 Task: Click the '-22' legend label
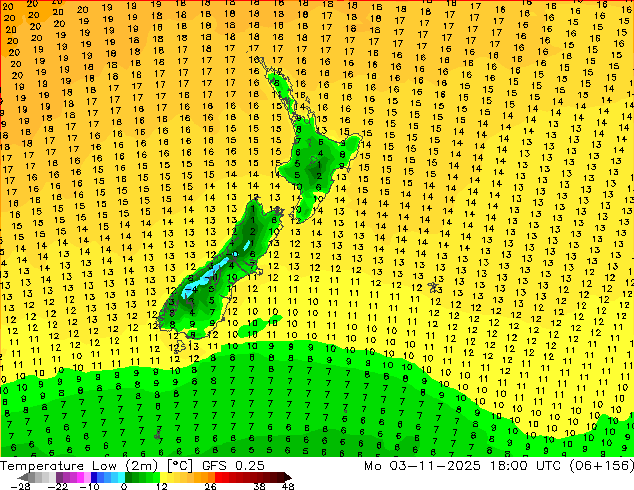(x=58, y=486)
